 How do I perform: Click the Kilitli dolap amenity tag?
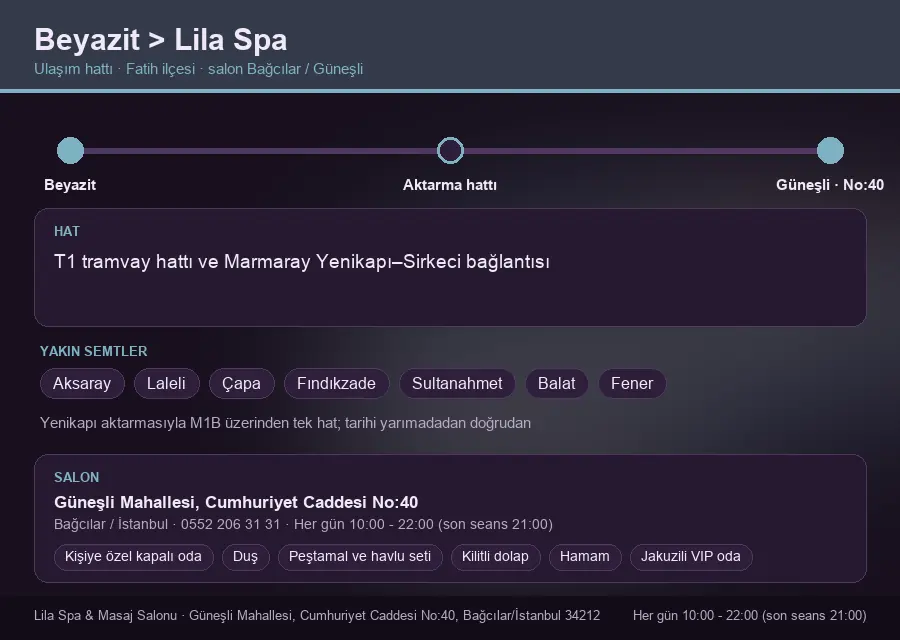pos(495,557)
